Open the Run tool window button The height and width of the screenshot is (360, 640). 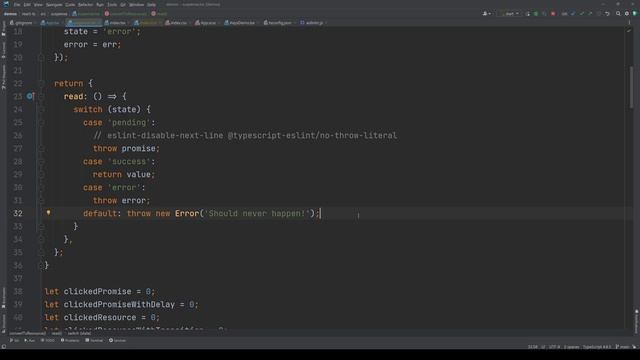(29, 340)
